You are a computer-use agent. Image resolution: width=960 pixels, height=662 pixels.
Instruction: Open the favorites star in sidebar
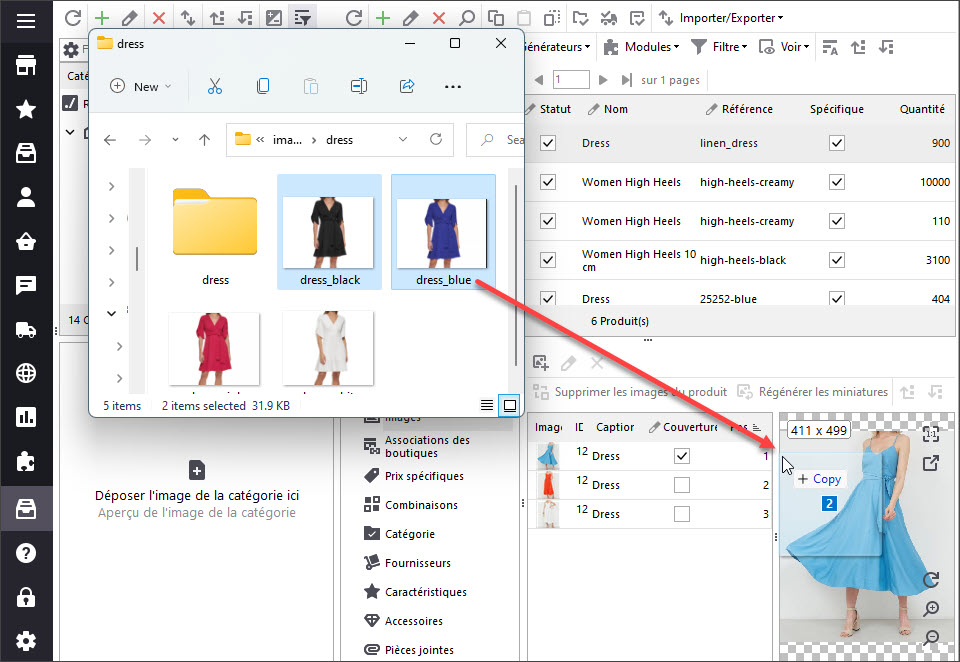click(x=26, y=109)
